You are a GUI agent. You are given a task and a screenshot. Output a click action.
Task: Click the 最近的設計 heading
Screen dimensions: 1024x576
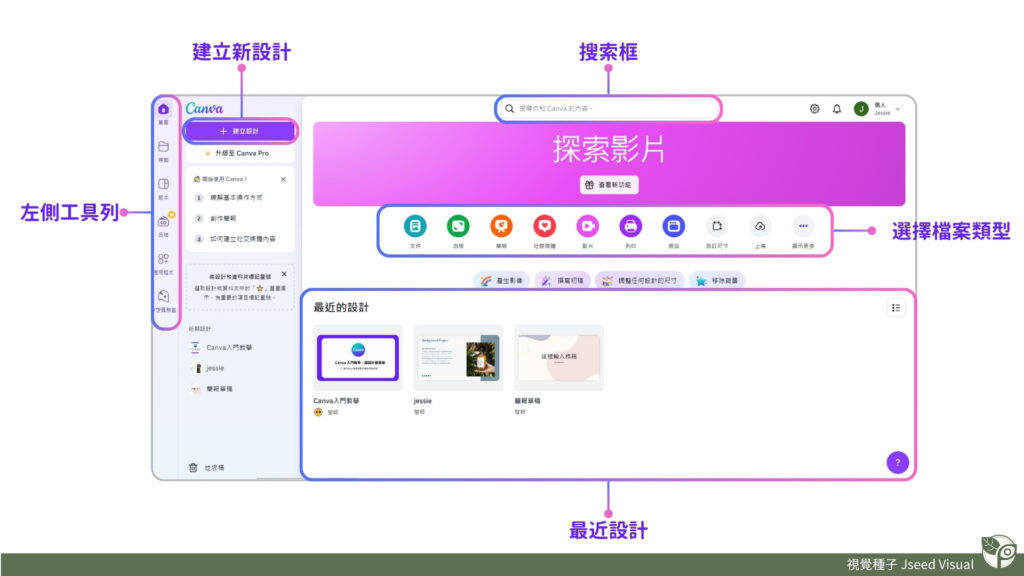[341, 308]
